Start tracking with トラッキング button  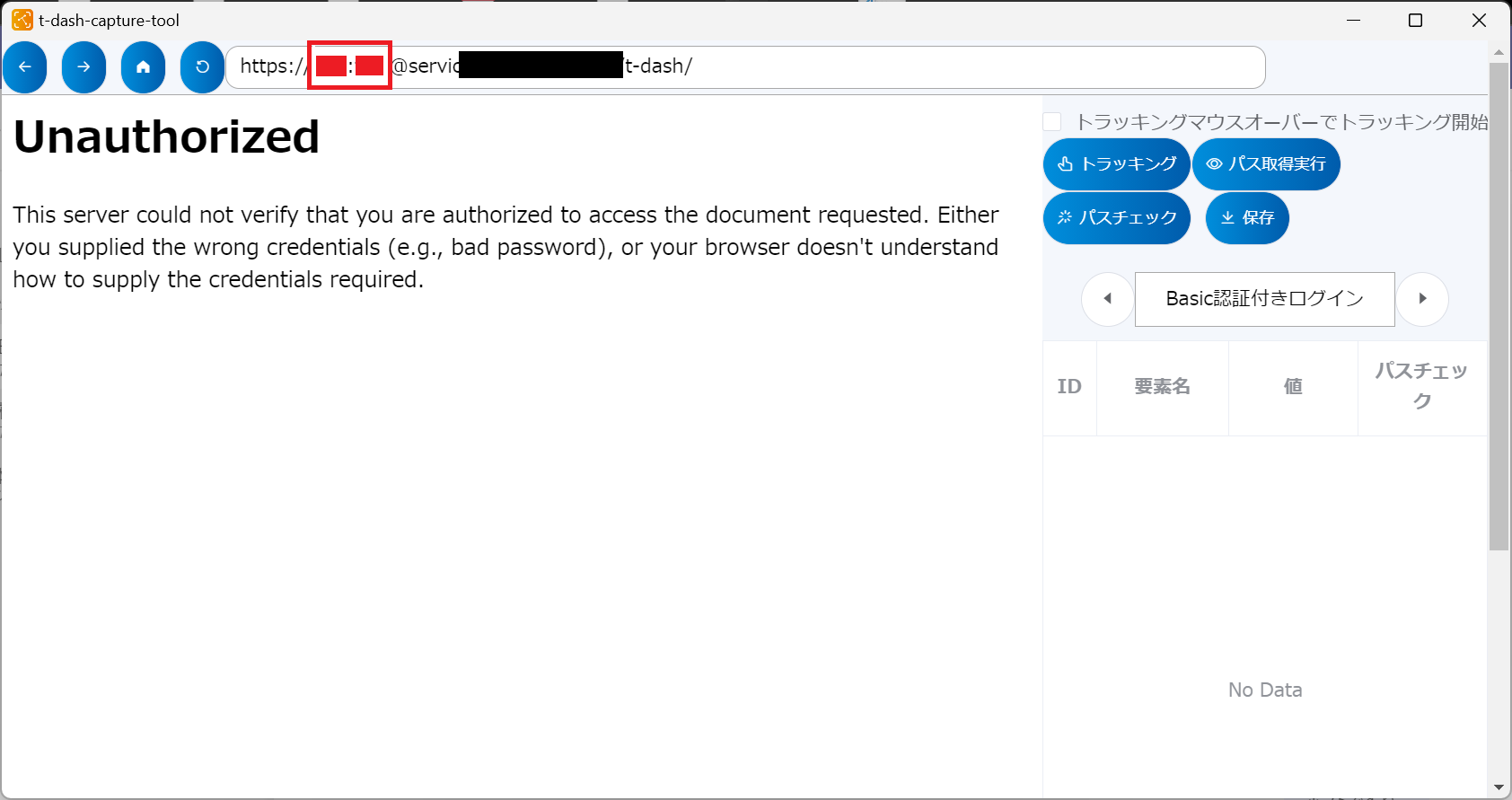[1116, 164]
